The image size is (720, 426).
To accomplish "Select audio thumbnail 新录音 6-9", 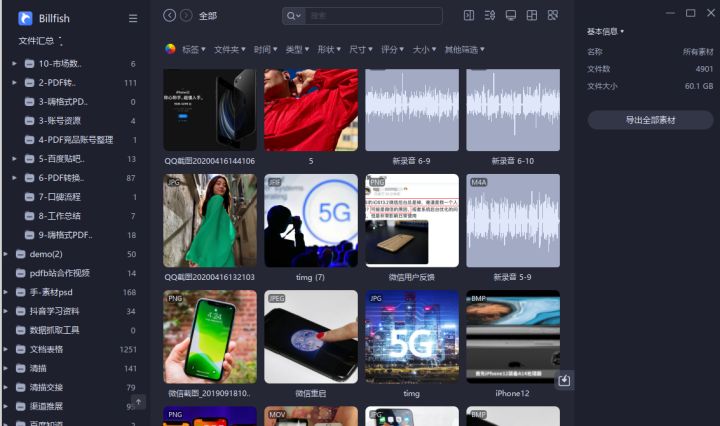I will pos(412,110).
